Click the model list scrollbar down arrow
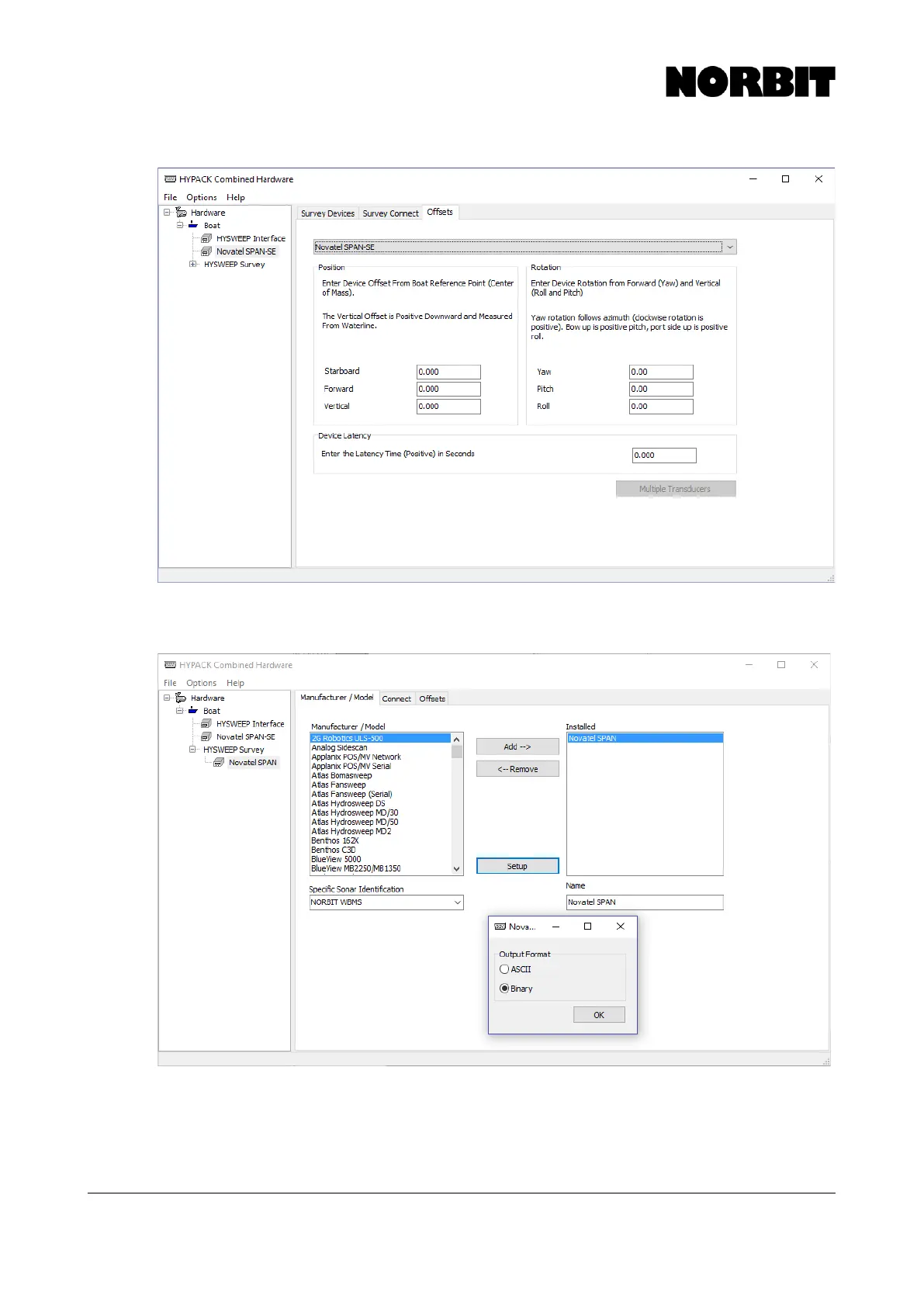Image resolution: width=924 pixels, height=1306 pixels. tap(456, 869)
